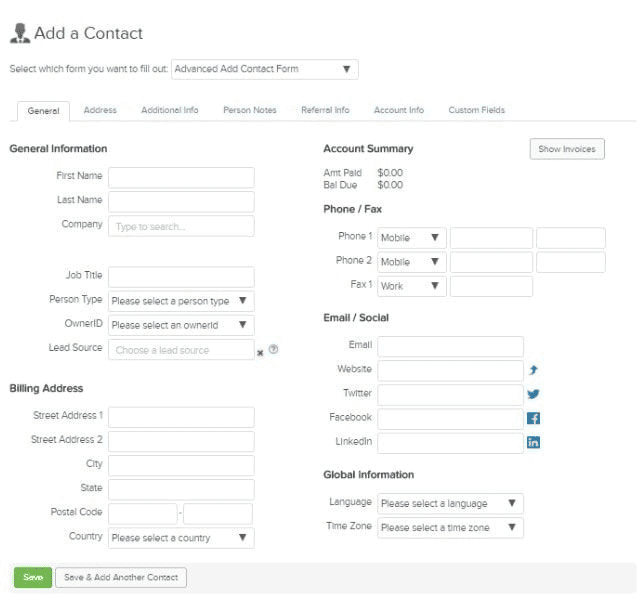Go to the Referral Info tab

(x=325, y=110)
